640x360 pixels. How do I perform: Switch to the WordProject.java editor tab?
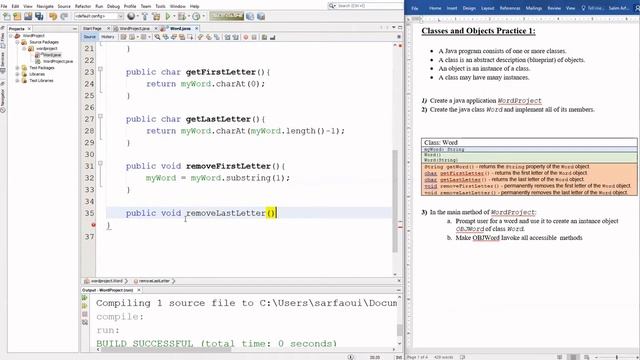tap(134, 29)
